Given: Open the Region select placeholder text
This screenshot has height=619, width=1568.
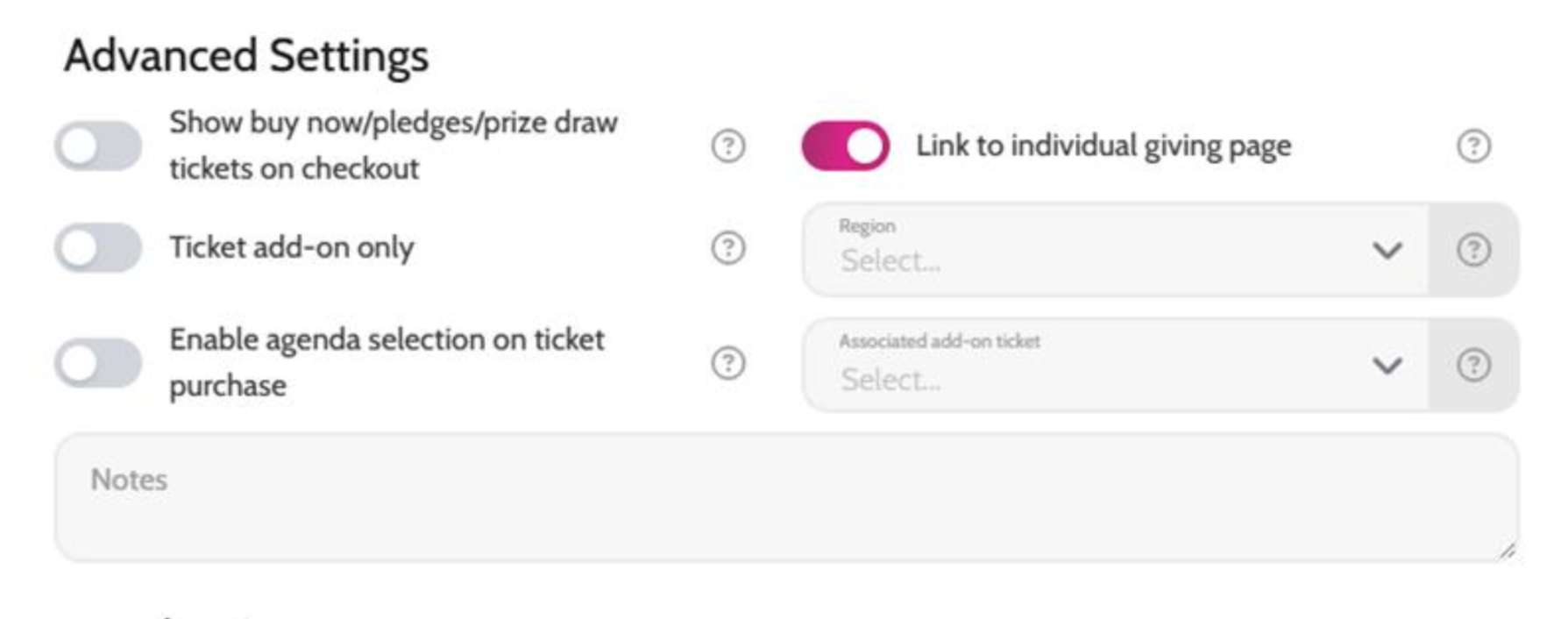Looking at the screenshot, I should click(x=890, y=261).
